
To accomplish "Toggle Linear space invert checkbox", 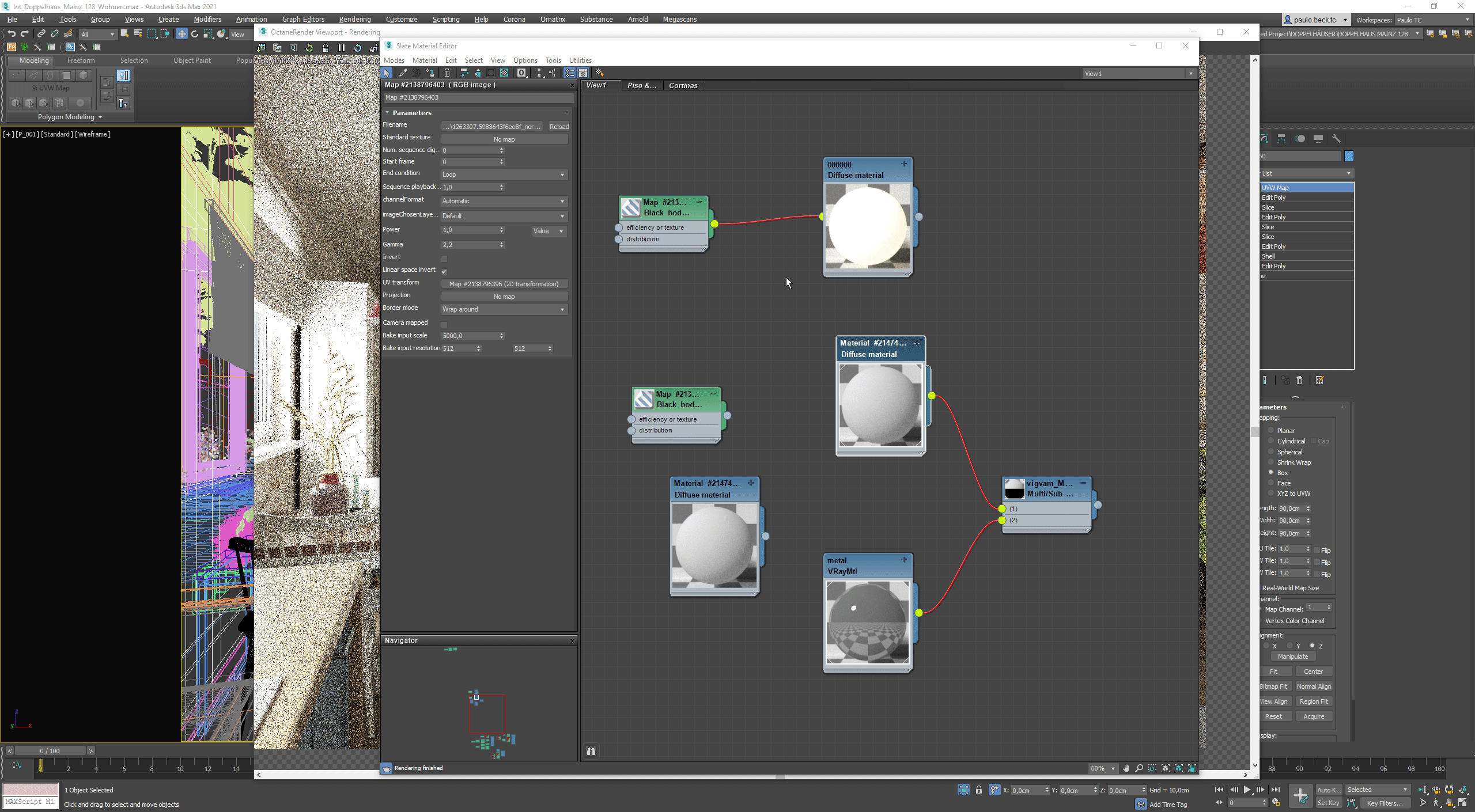I will coord(444,271).
